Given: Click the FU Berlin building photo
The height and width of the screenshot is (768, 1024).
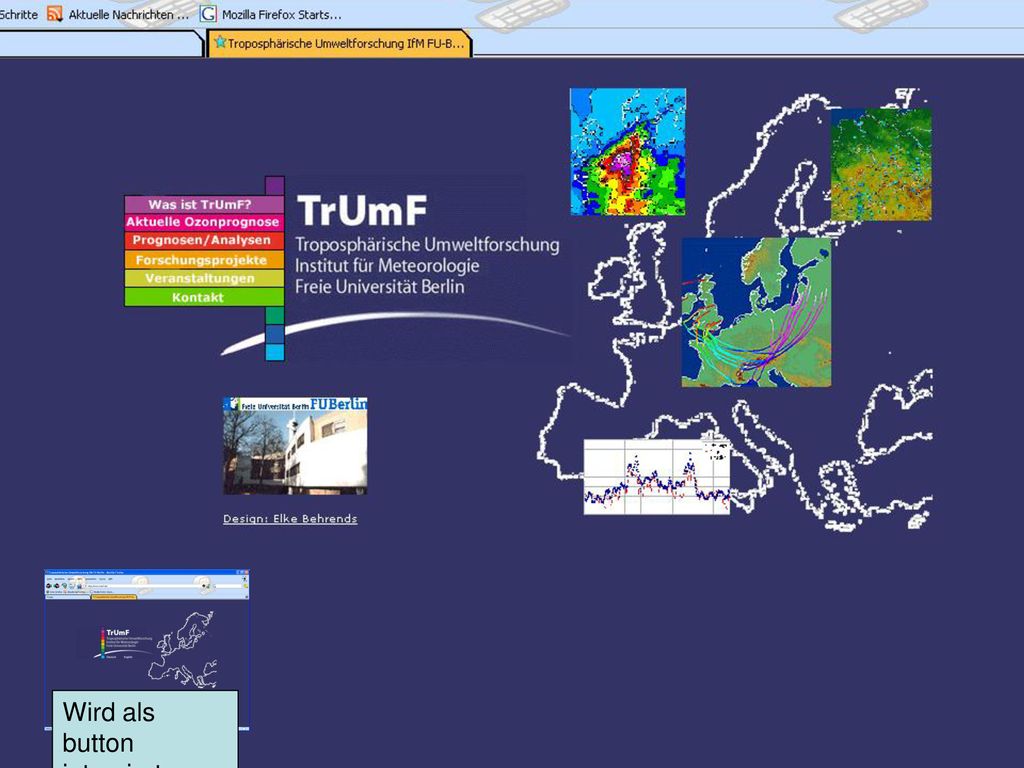Looking at the screenshot, I should 295,445.
